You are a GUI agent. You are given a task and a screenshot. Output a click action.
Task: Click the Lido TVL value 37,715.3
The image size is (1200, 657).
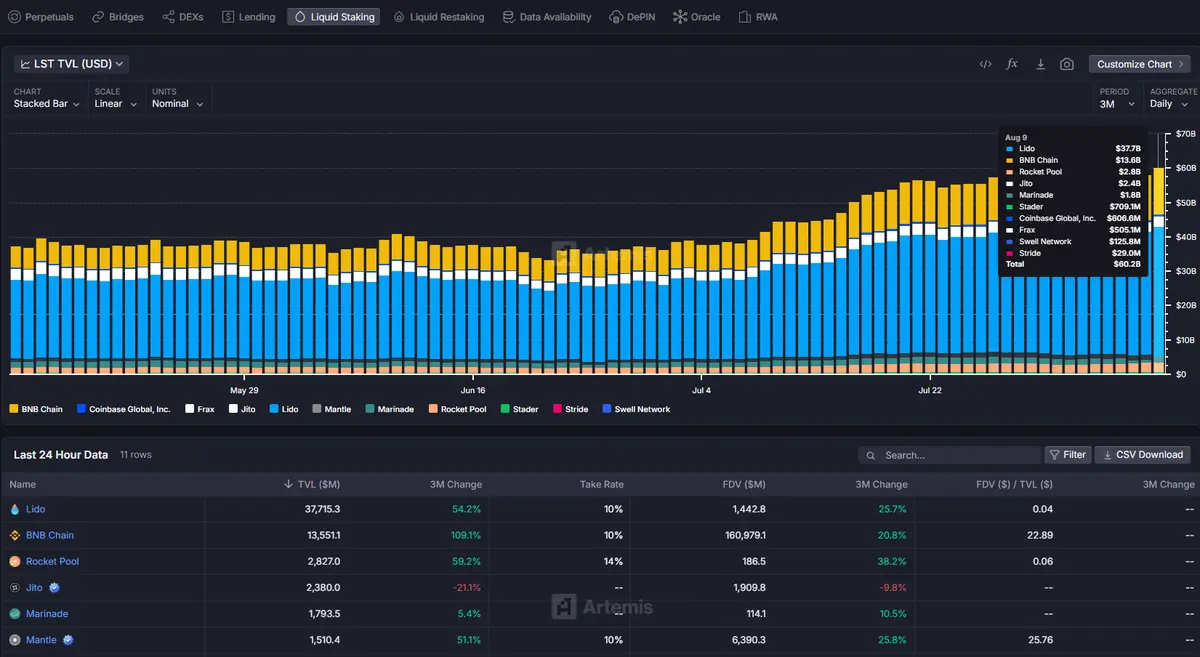(321, 509)
